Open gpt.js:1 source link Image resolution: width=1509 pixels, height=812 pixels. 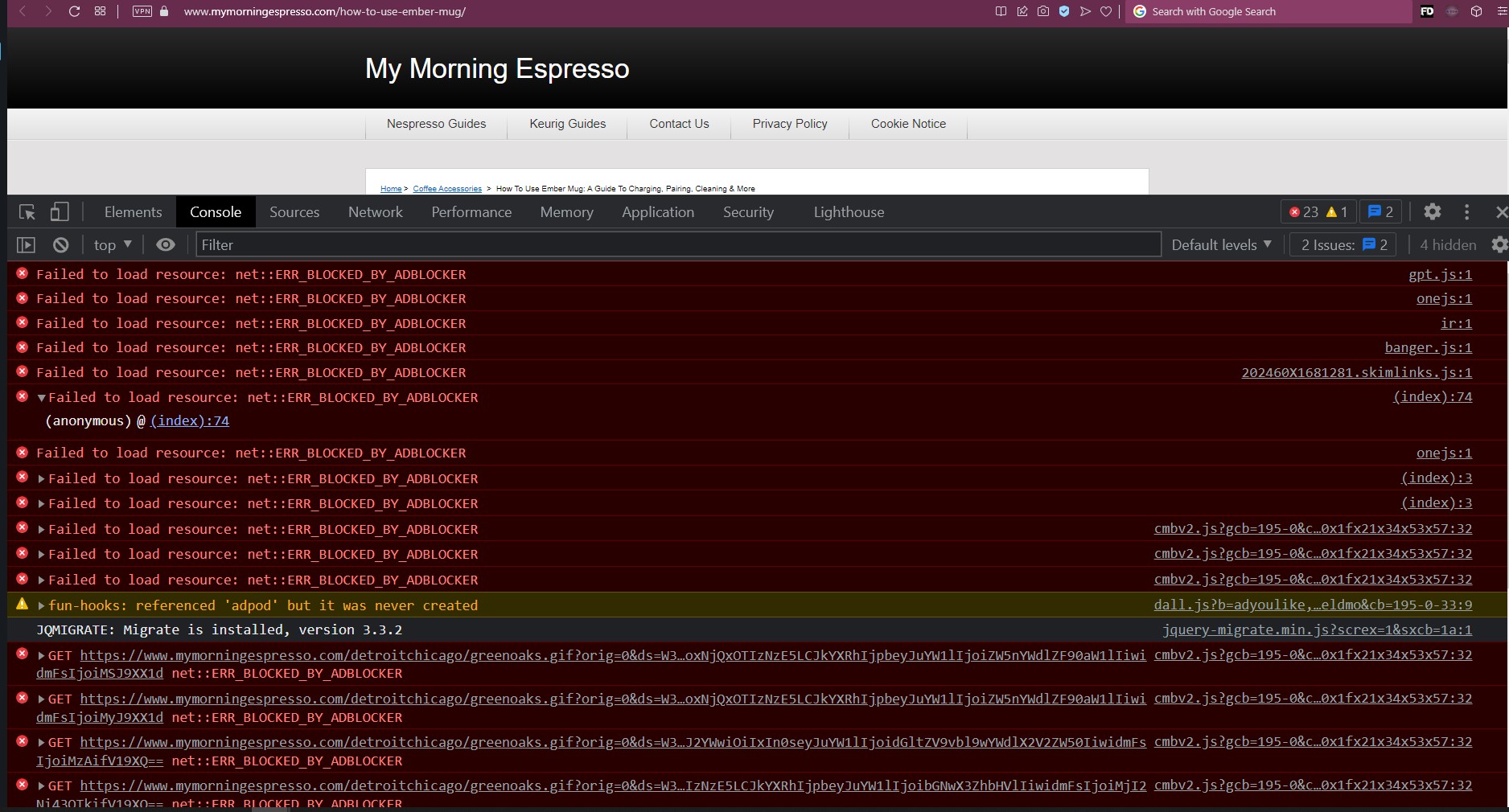pos(1440,275)
